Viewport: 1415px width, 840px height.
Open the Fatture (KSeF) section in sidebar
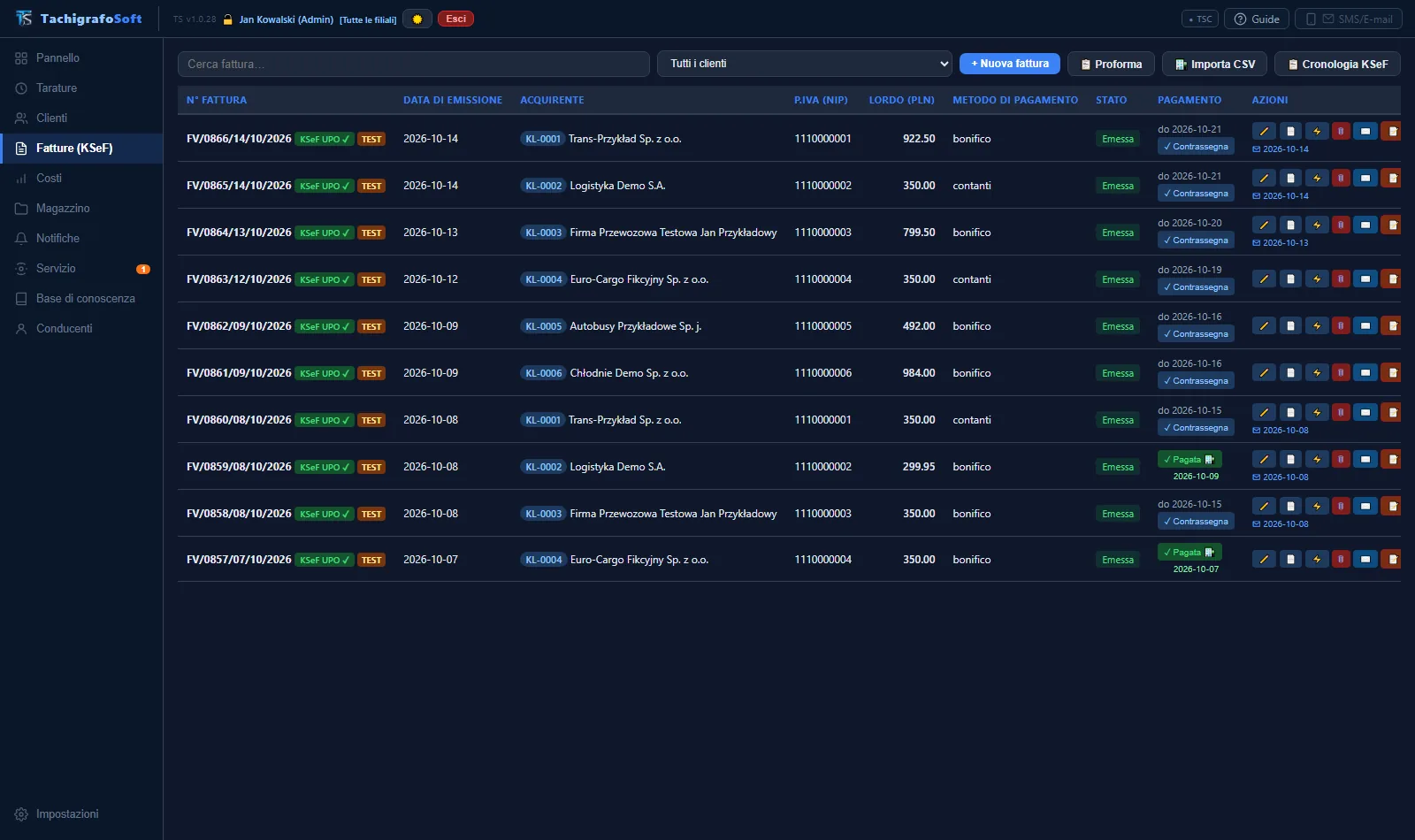pyautogui.click(x=81, y=149)
